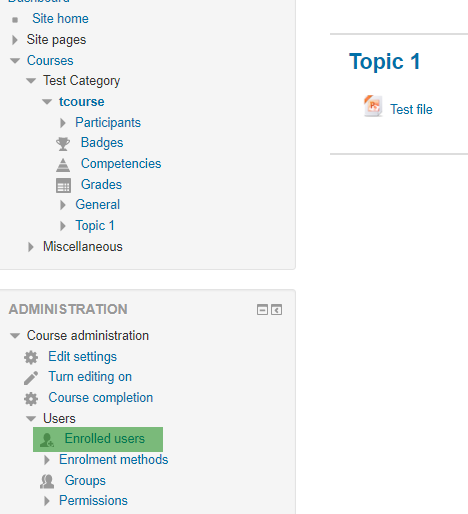Collapse the Courses tree arrow
This screenshot has width=468, height=514.
pyautogui.click(x=15, y=61)
